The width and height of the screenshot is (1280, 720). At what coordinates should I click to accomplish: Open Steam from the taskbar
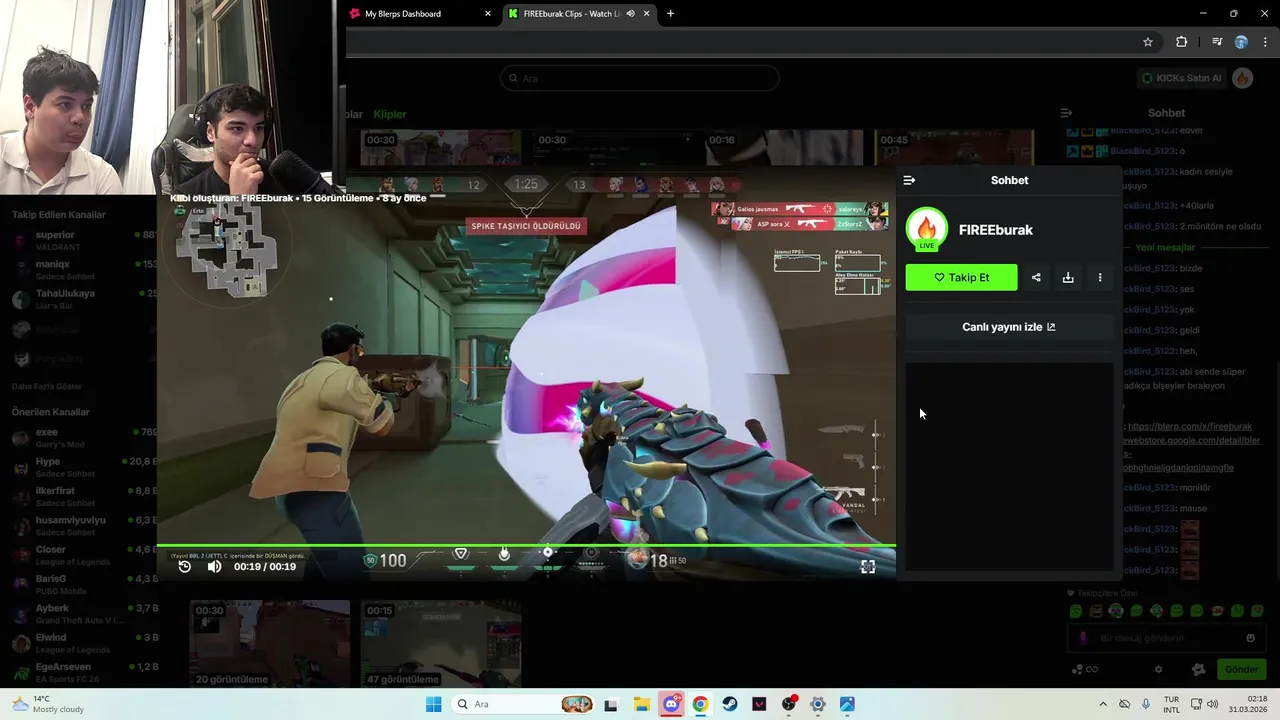pyautogui.click(x=729, y=704)
